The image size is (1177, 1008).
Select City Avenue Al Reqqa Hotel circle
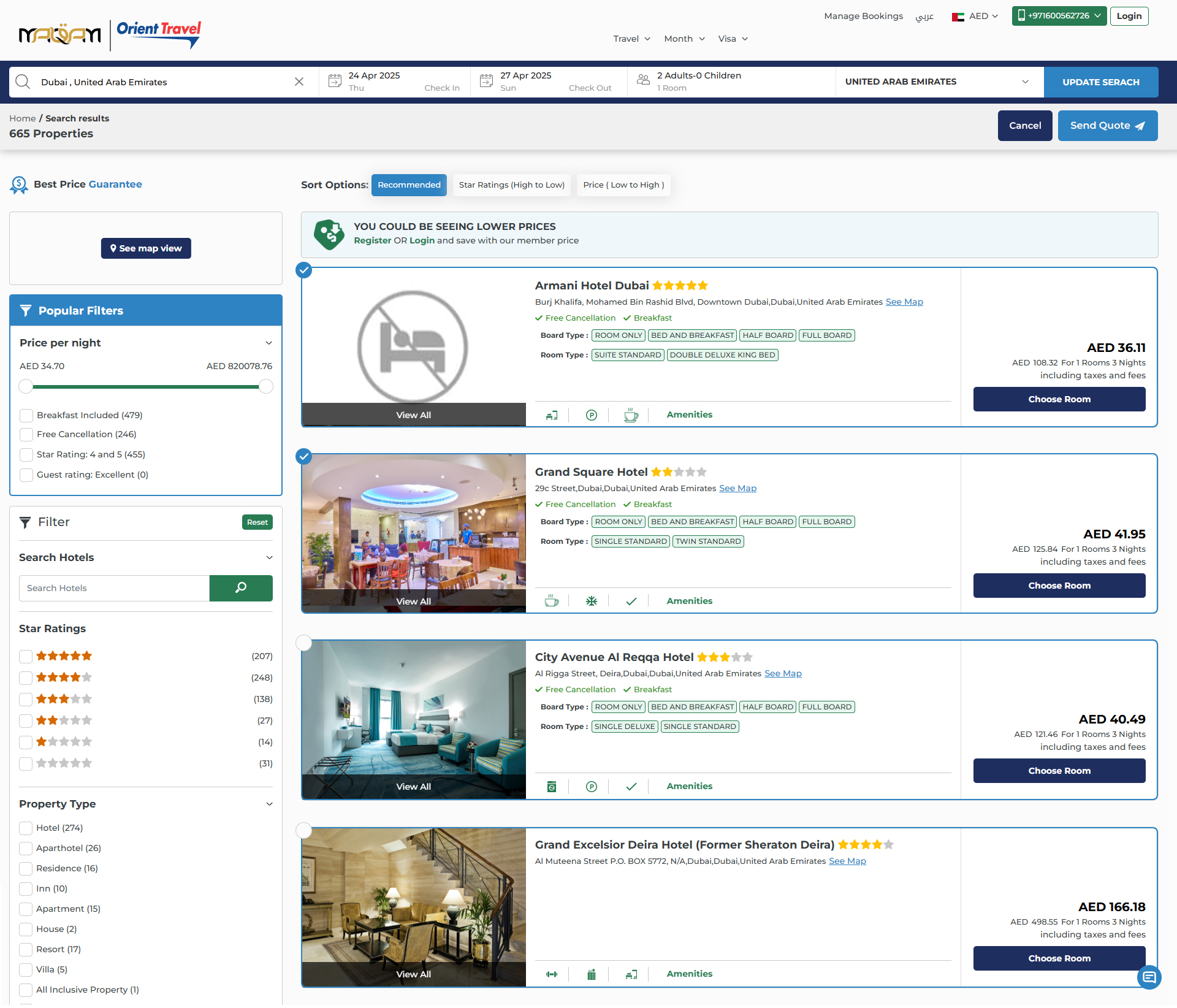(304, 643)
